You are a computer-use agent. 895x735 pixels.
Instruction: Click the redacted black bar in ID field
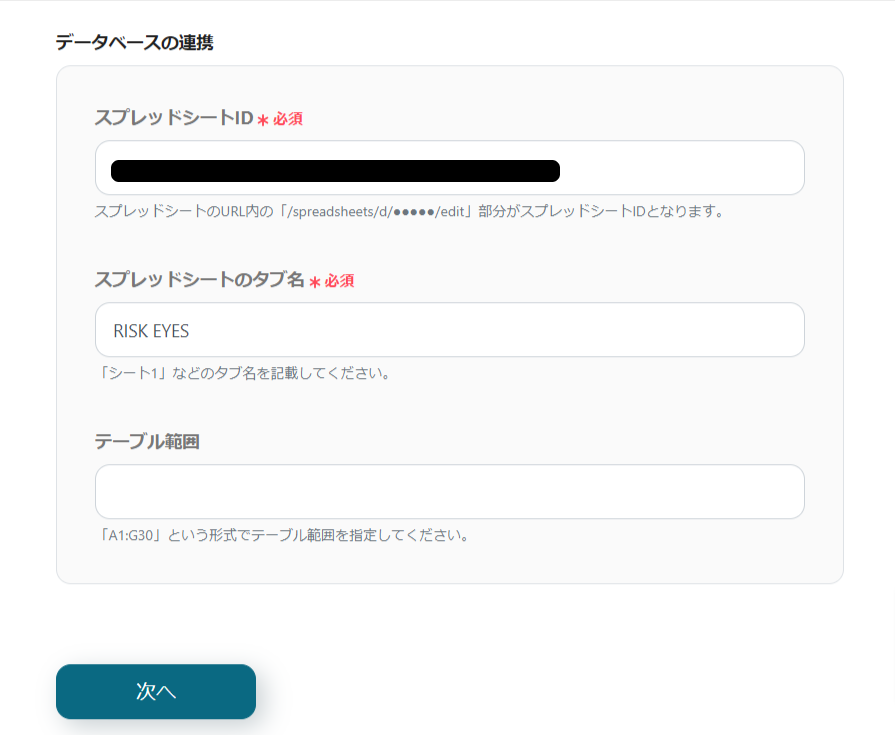click(335, 171)
